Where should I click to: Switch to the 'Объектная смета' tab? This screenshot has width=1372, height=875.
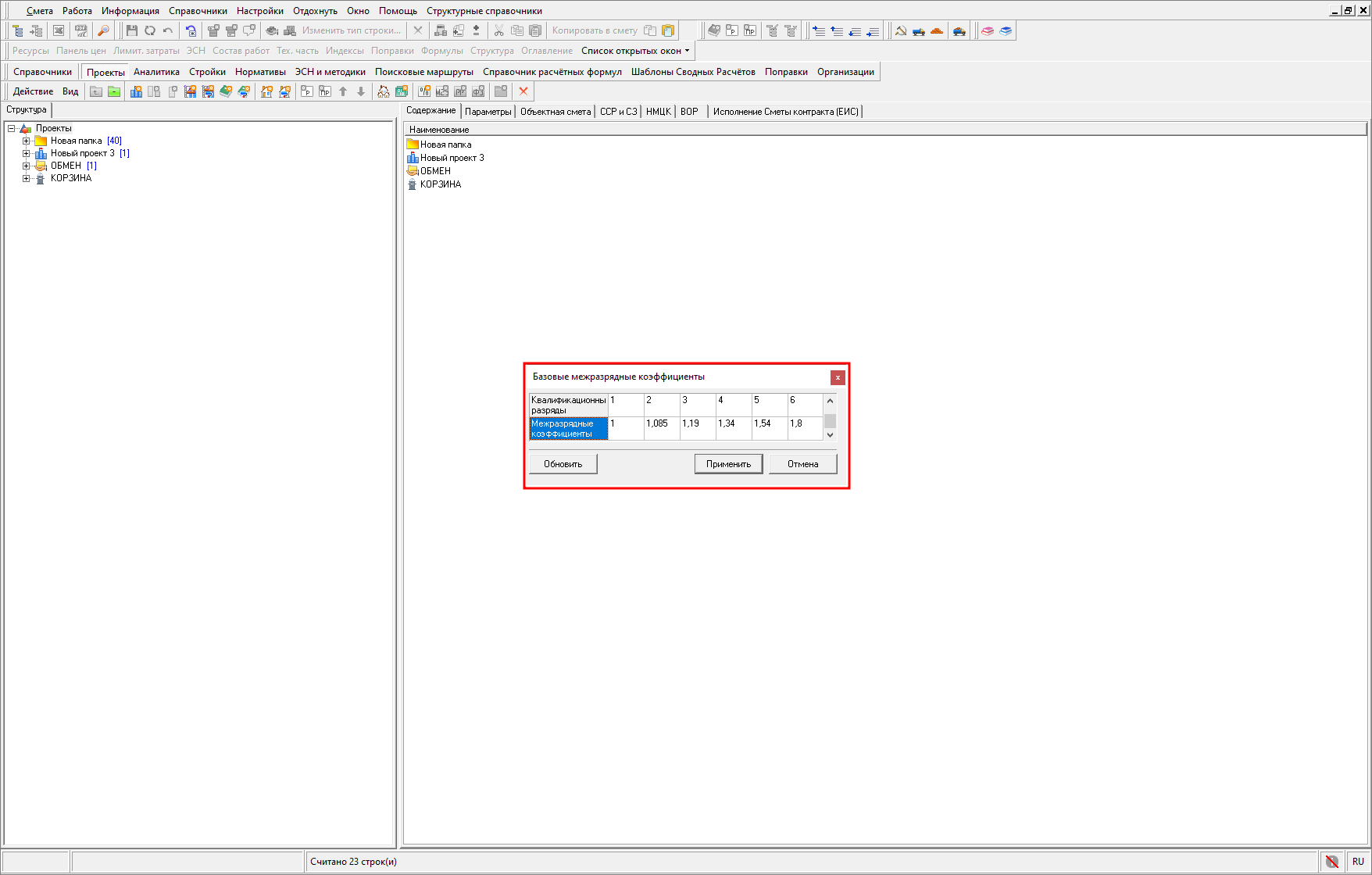click(x=555, y=112)
